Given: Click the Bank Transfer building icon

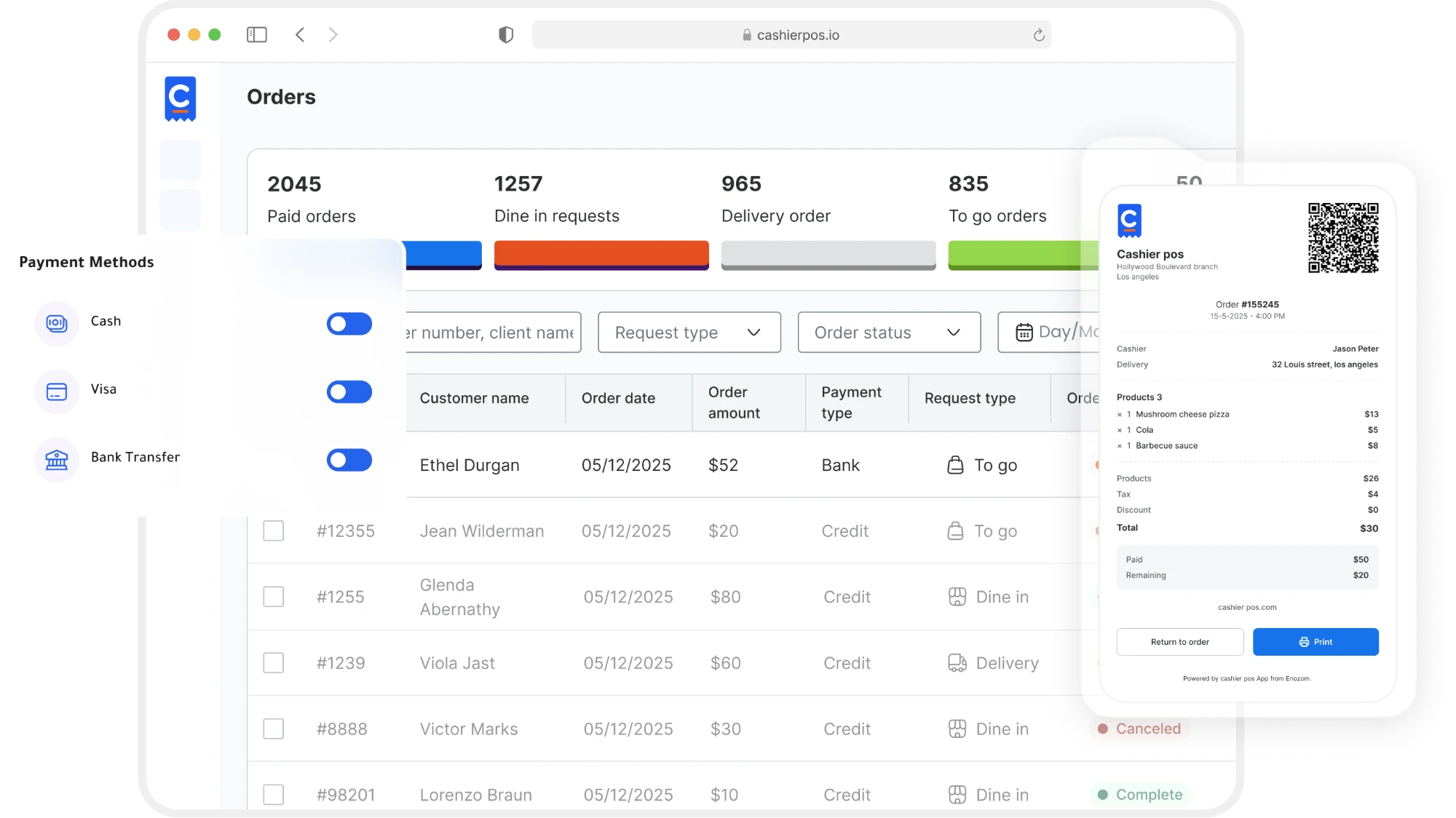Looking at the screenshot, I should (x=57, y=459).
